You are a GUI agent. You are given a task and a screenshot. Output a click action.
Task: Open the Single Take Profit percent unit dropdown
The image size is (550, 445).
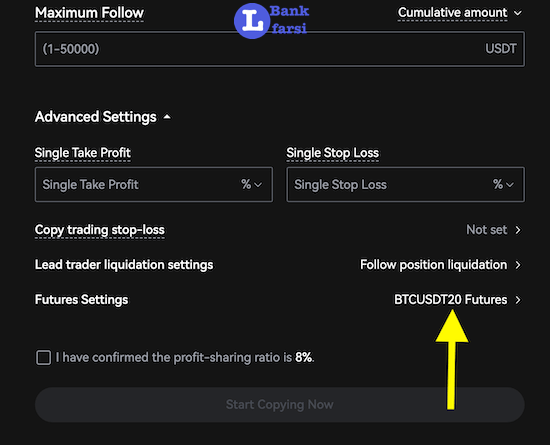(251, 184)
